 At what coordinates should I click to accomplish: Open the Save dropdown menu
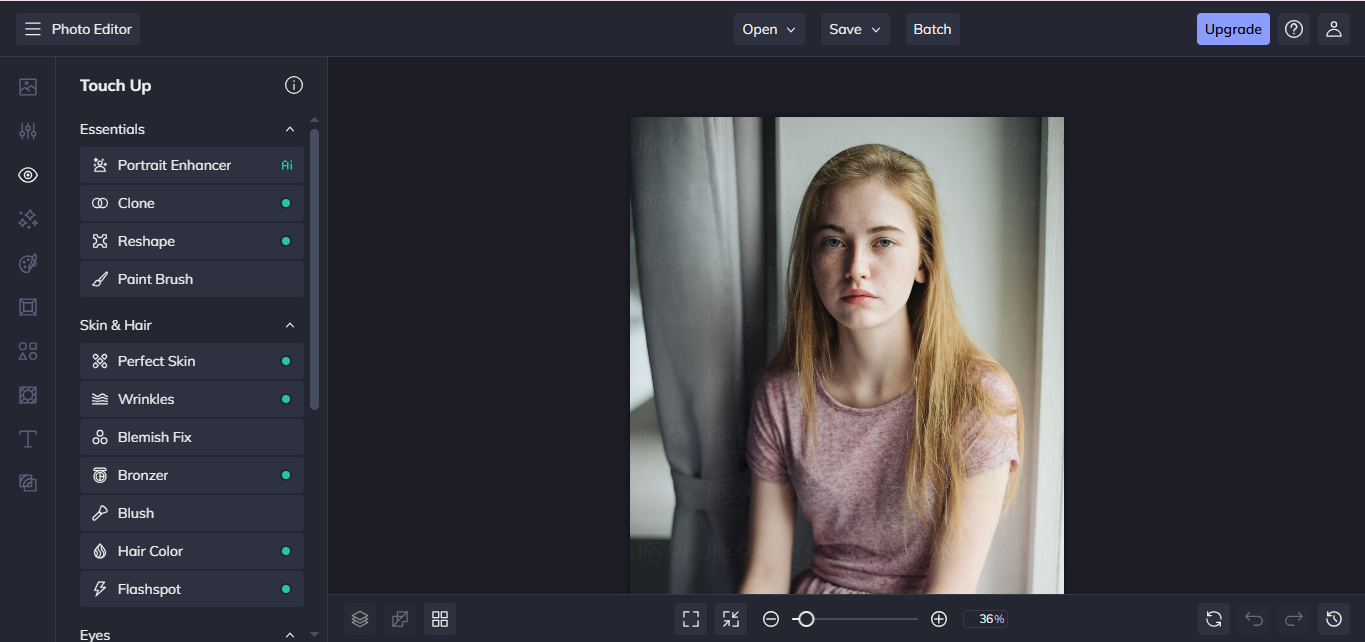coord(855,29)
